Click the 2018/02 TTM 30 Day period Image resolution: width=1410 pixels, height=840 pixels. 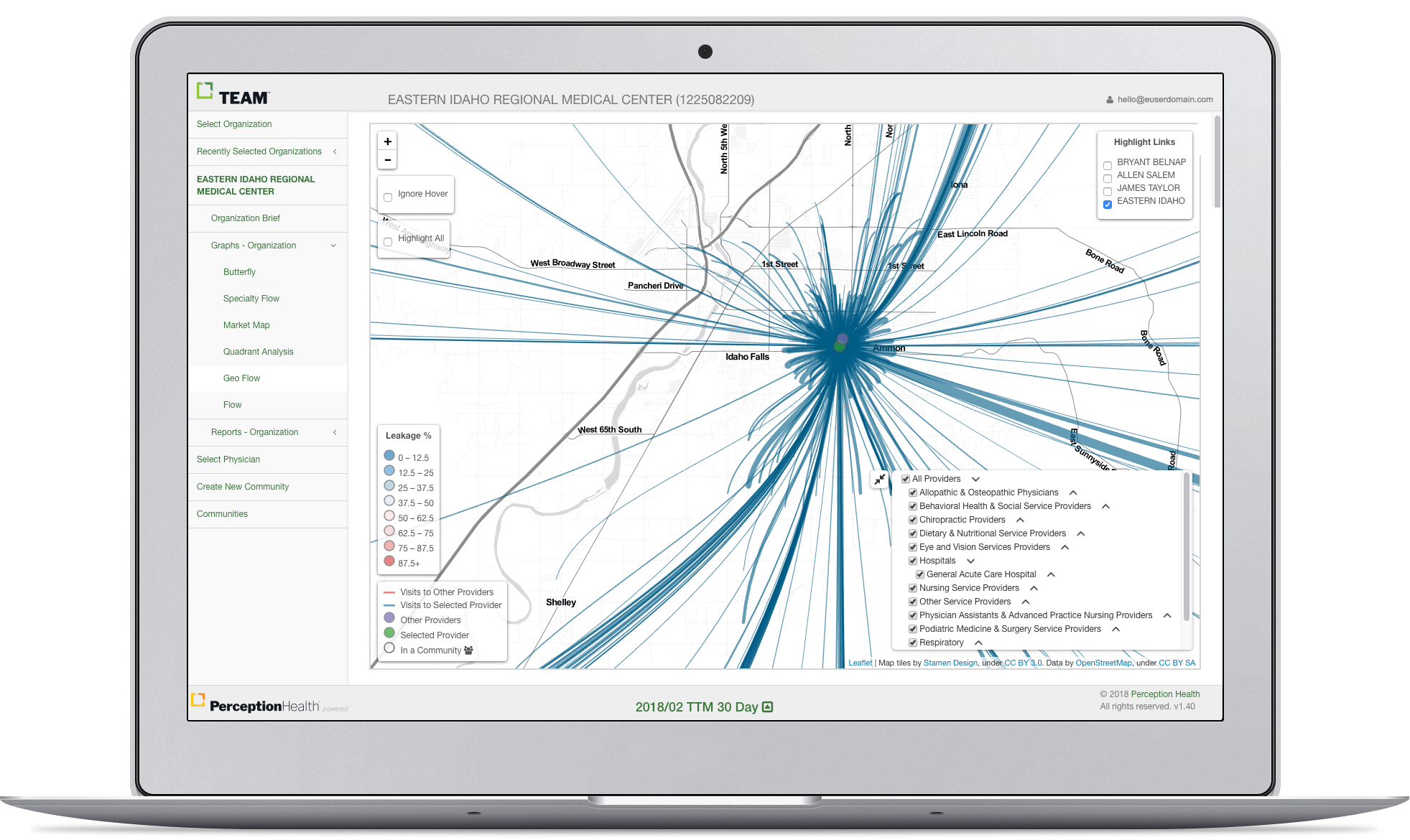coord(697,707)
